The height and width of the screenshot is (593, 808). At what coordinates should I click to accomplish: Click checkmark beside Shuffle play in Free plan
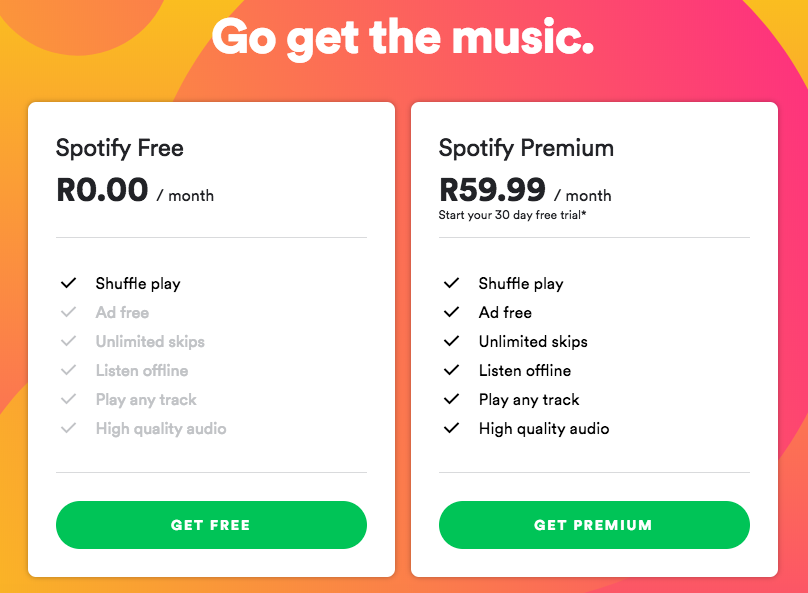point(68,283)
